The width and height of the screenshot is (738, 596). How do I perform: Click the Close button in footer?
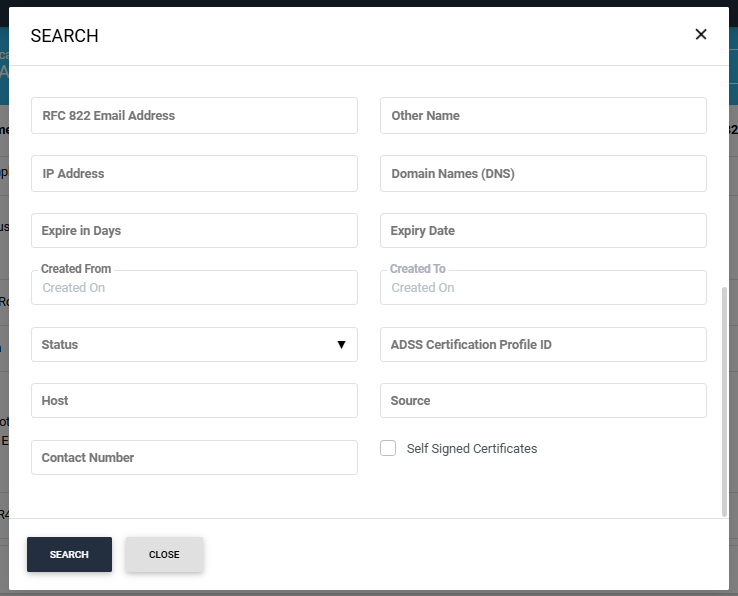[x=164, y=554]
